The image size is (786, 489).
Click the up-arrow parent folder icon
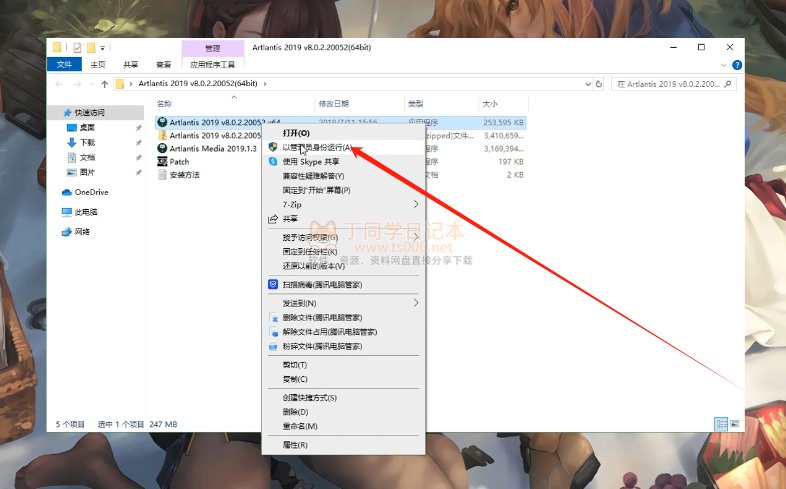[x=103, y=83]
